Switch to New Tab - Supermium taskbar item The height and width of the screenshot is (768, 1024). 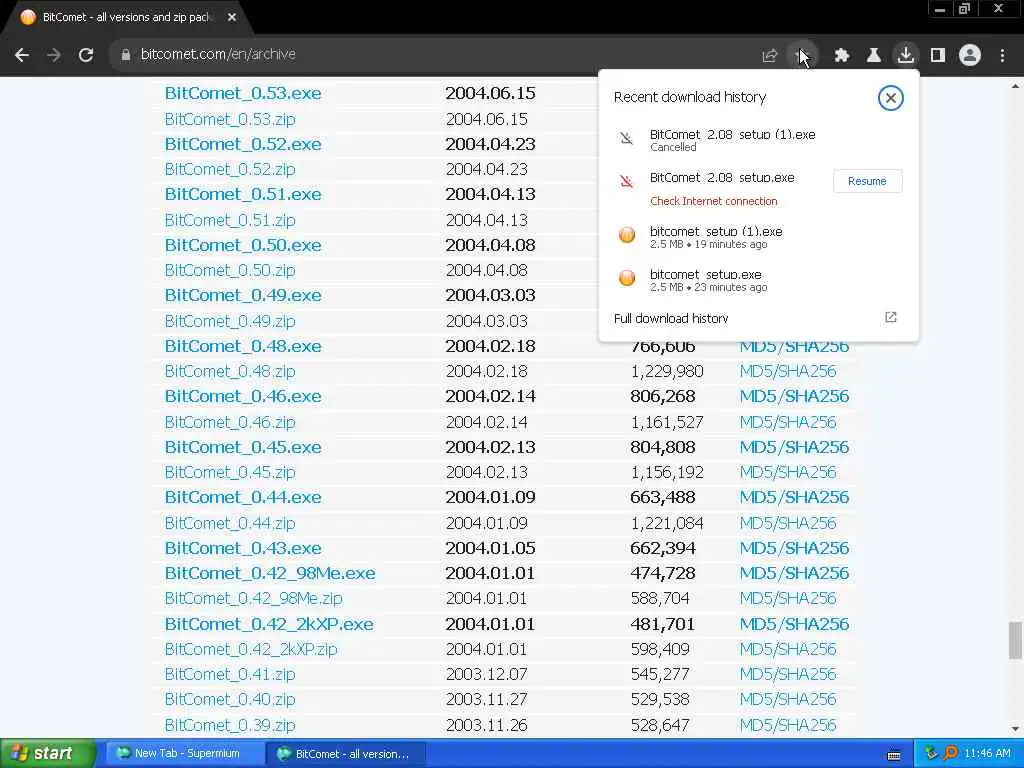point(185,754)
